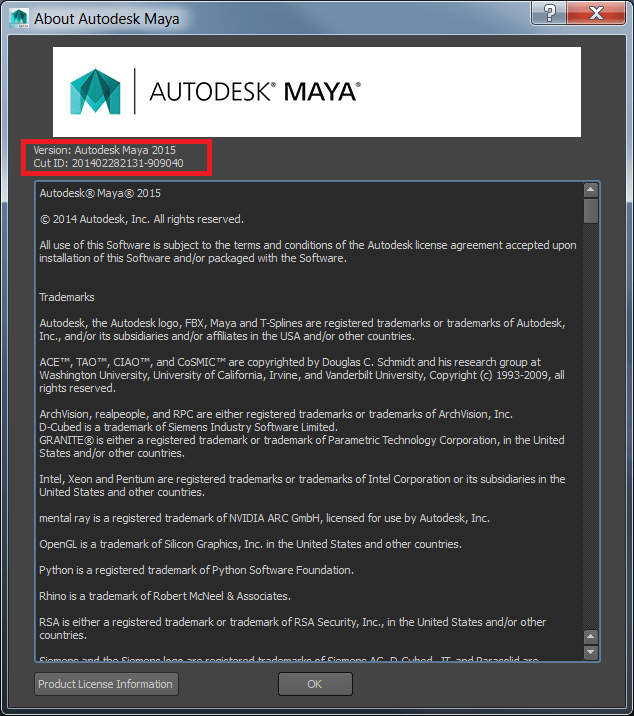The height and width of the screenshot is (716, 634).
Task: Click the 'About Autodesk Maya' title bar text
Action: [x=107, y=19]
